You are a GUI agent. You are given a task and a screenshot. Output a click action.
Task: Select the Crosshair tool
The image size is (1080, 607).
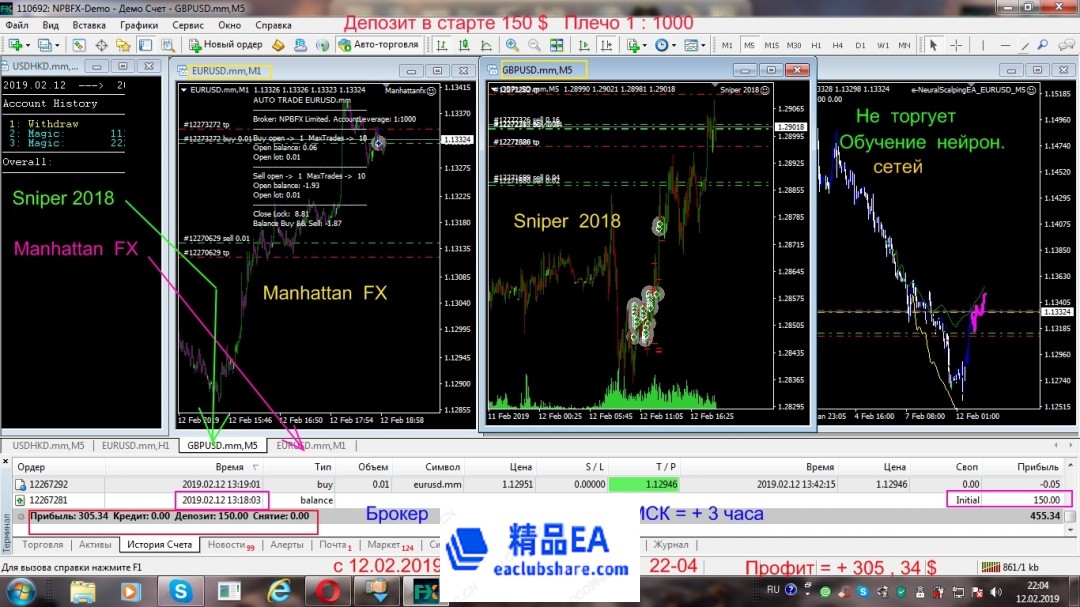[x=956, y=45]
